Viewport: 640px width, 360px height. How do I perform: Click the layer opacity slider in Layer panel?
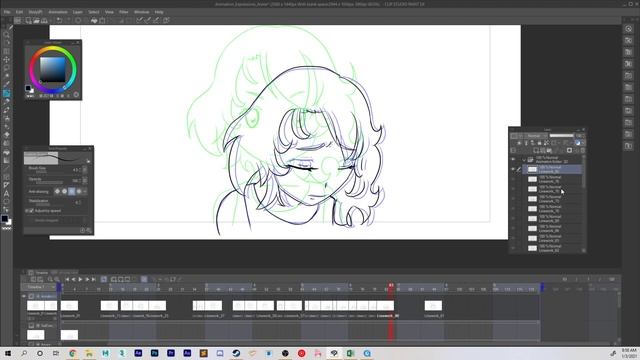pos(561,136)
